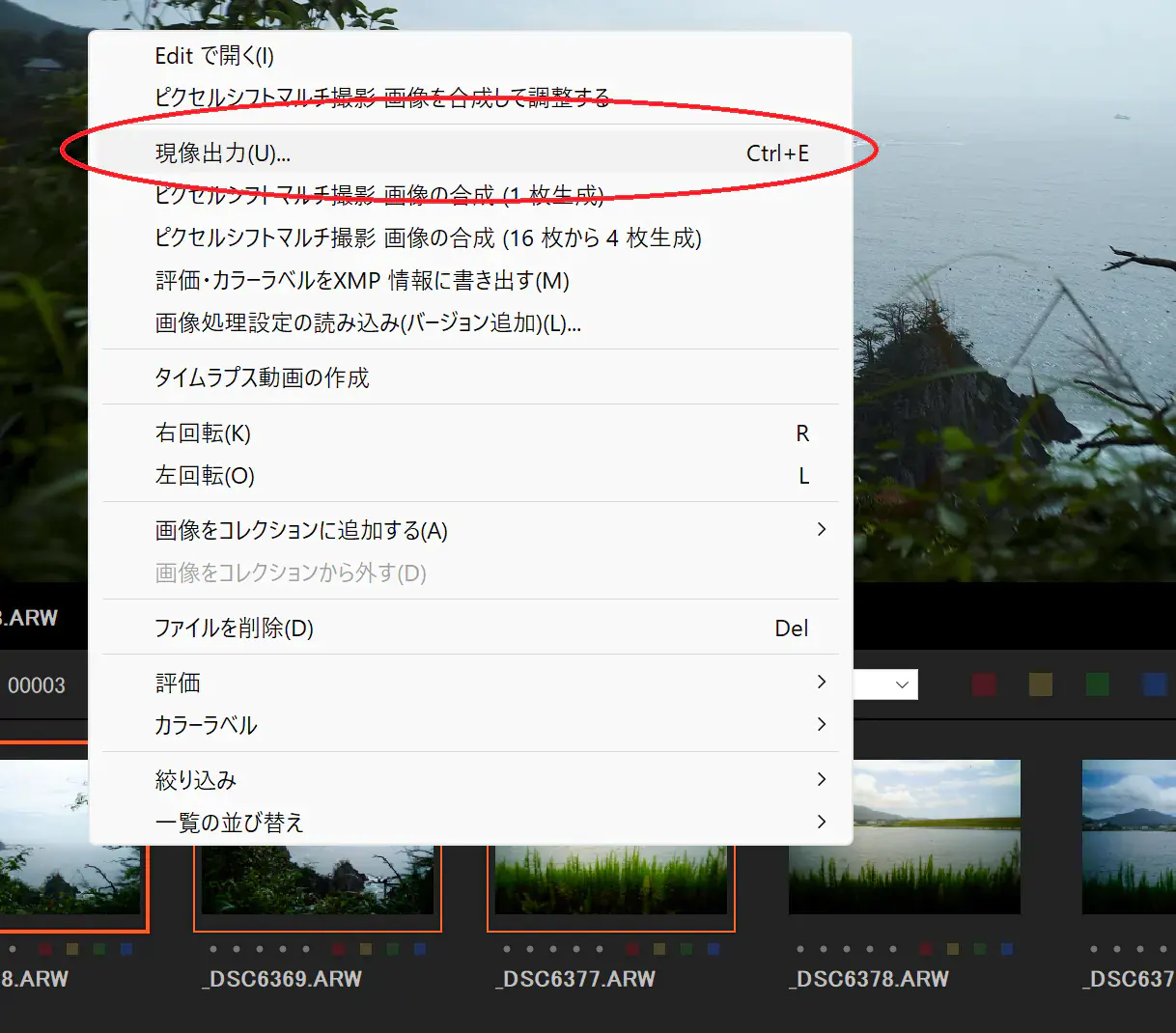Image resolution: width=1176 pixels, height=1033 pixels.
Task: Select the _DSC6377.ARW grass thumbnail
Action: click(x=611, y=879)
